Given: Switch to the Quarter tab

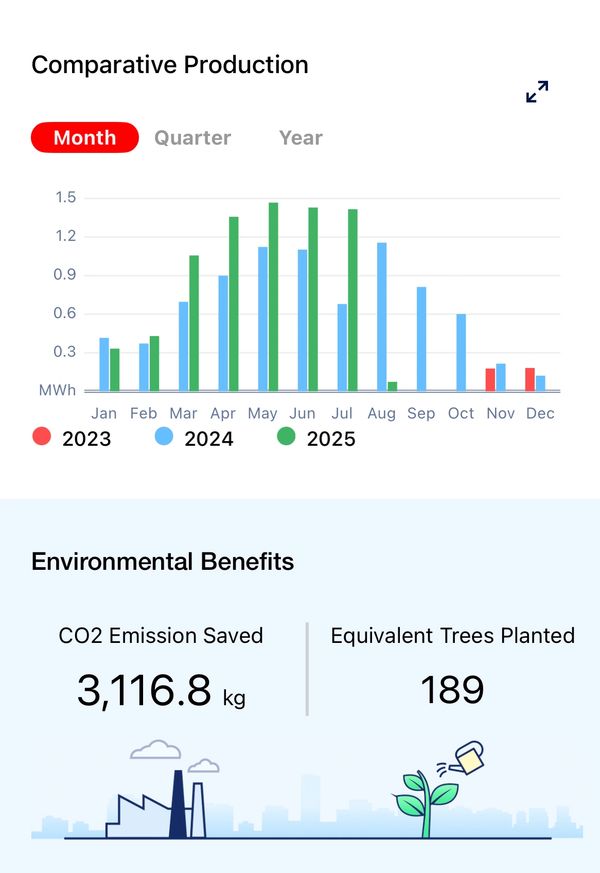Looking at the screenshot, I should tap(192, 138).
